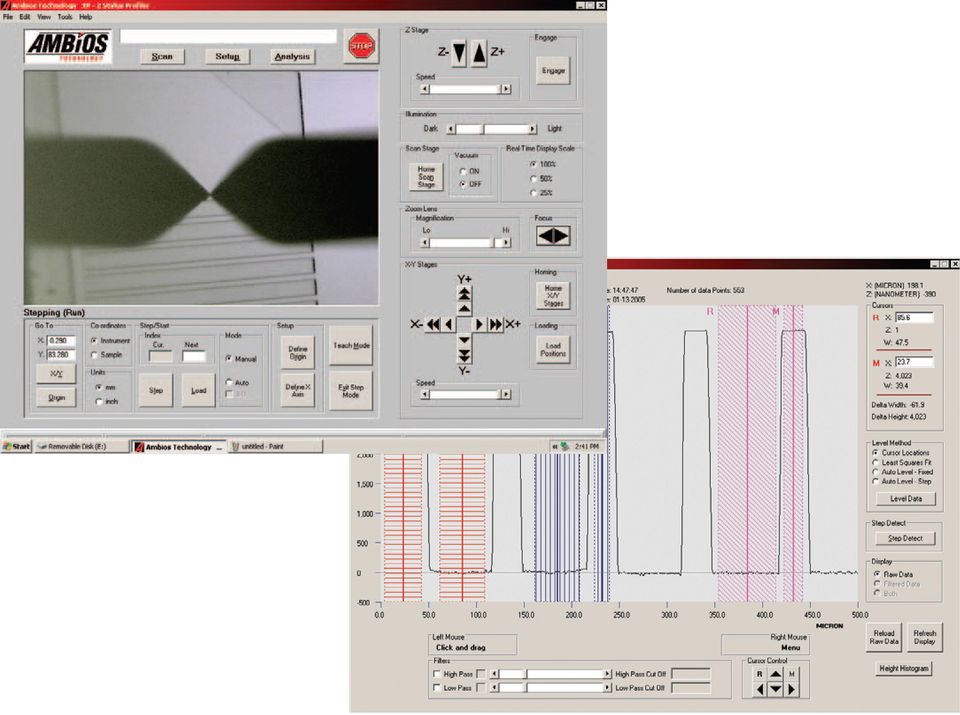Image resolution: width=960 pixels, height=715 pixels.
Task: Switch to the Analysis tab button
Action: pyautogui.click(x=292, y=56)
